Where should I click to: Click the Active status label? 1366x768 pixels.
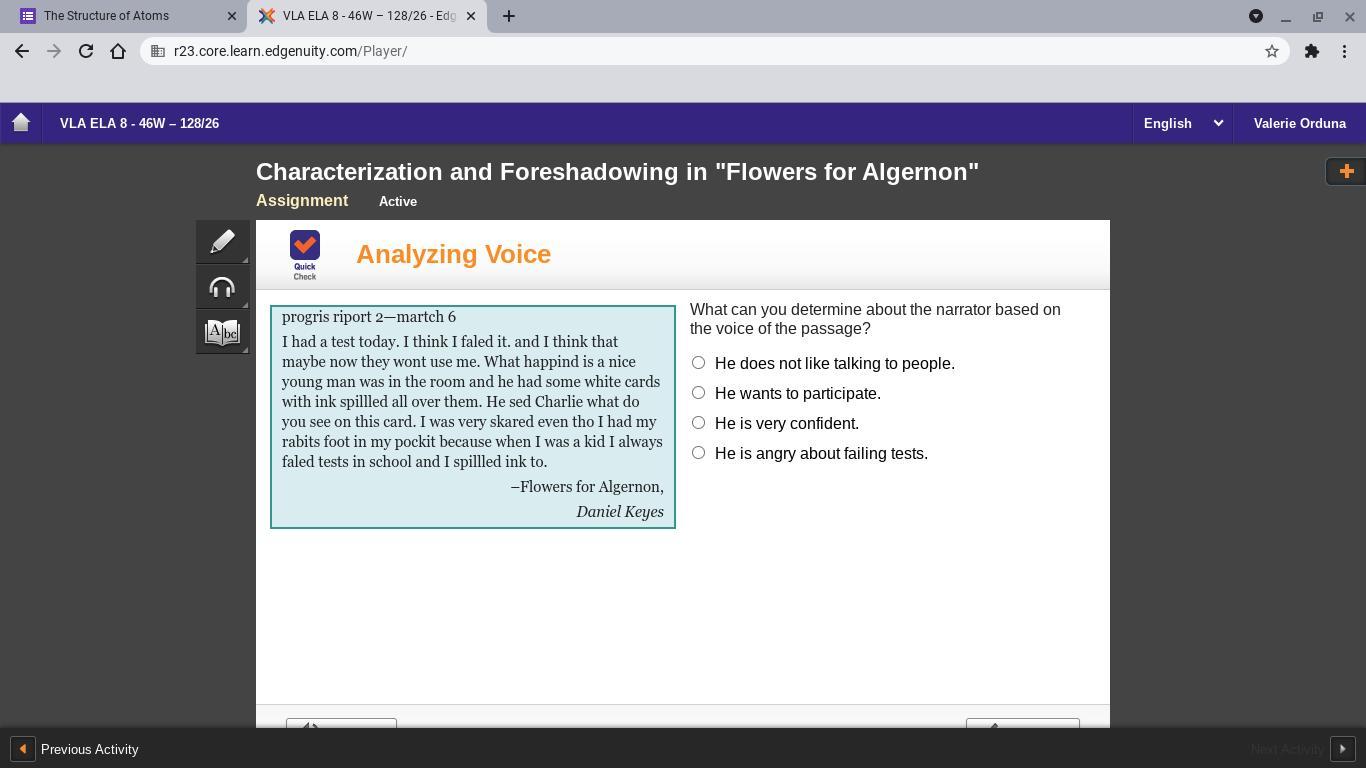tap(398, 201)
